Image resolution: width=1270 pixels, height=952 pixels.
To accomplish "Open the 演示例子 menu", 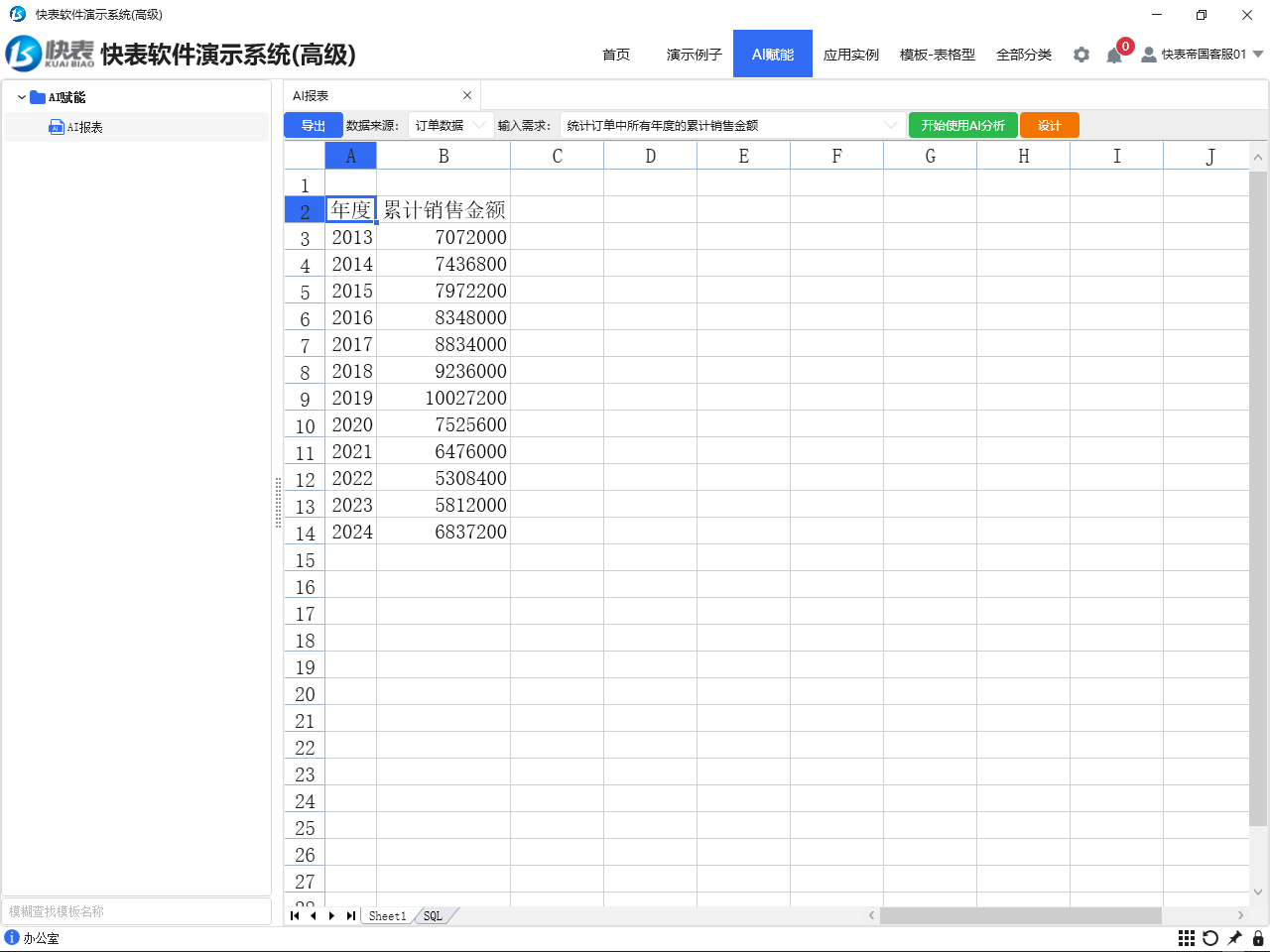I will coord(695,55).
